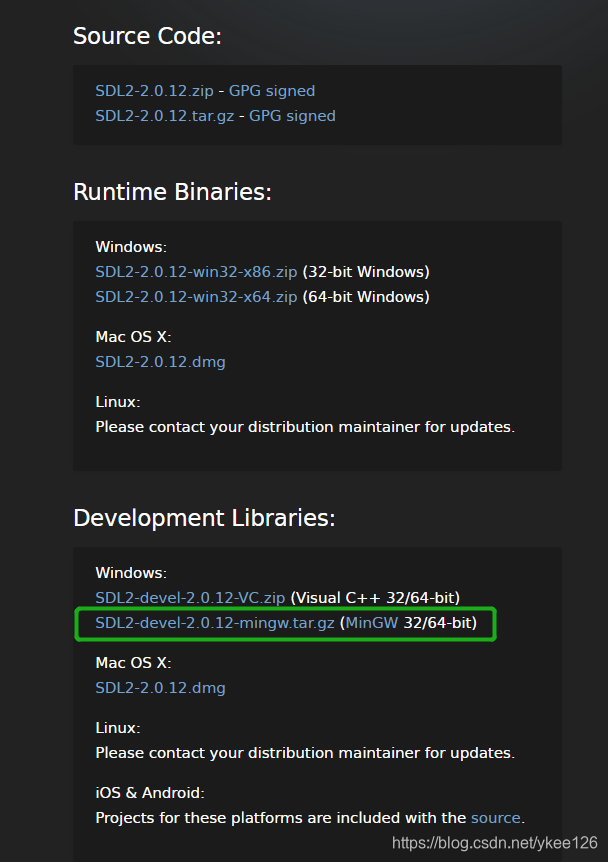Open the MinGW link in parentheses
This screenshot has width=608, height=862.
click(372, 623)
